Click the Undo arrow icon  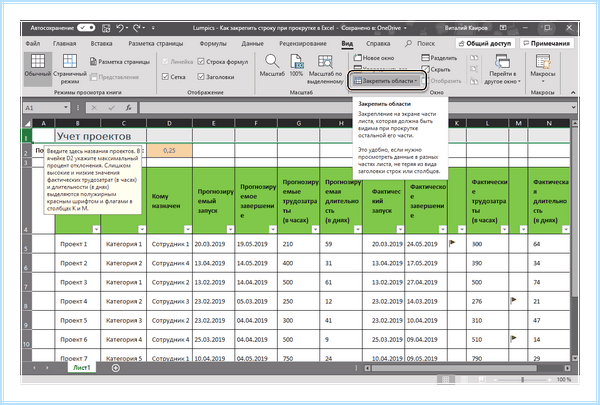(120, 28)
